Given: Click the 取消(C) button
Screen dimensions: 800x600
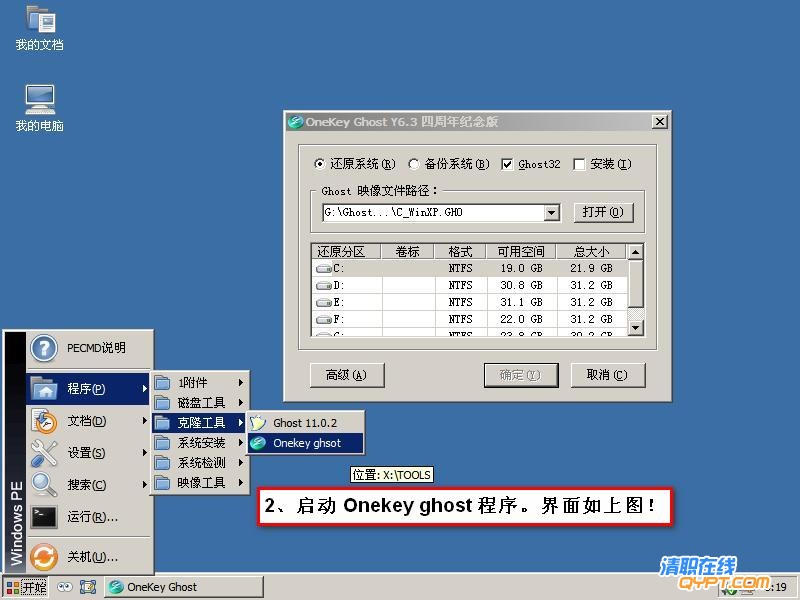Looking at the screenshot, I should pos(608,376).
